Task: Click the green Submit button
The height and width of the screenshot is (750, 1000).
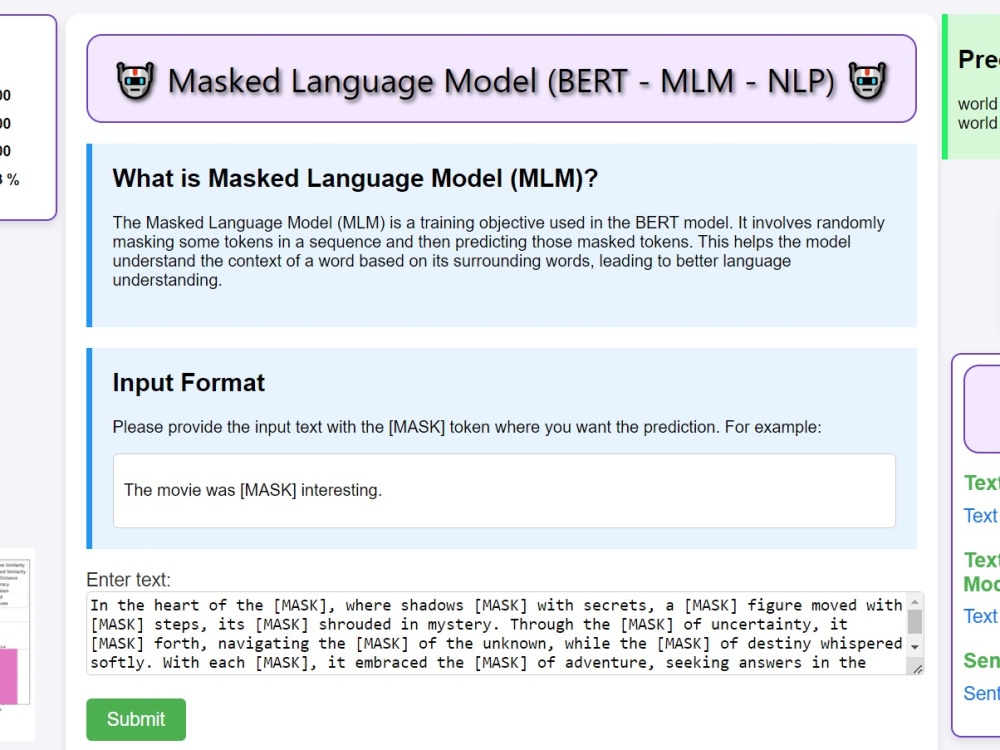Action: click(x=136, y=719)
